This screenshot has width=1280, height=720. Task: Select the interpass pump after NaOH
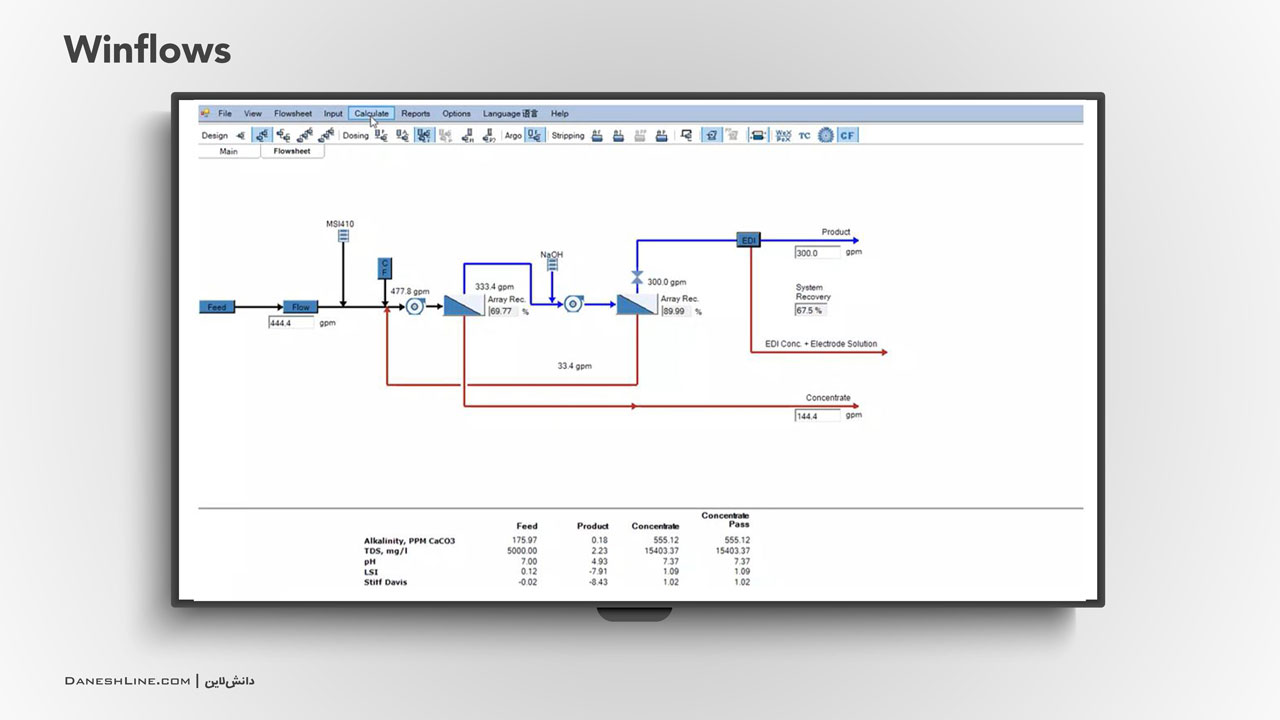[574, 304]
